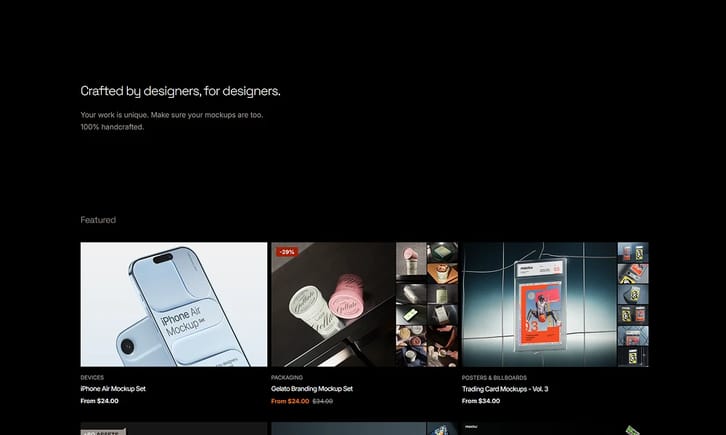The image size is (726, 435).
Task: Click the Gelato Branding Mockup Set title
Action: [311, 389]
